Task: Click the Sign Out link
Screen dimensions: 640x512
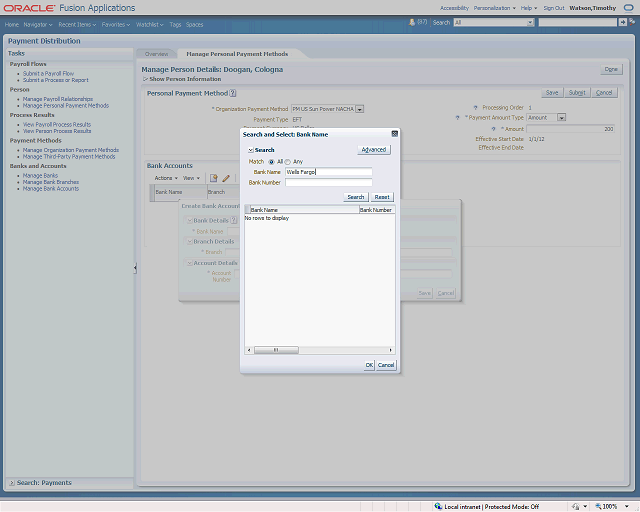Action: point(554,8)
